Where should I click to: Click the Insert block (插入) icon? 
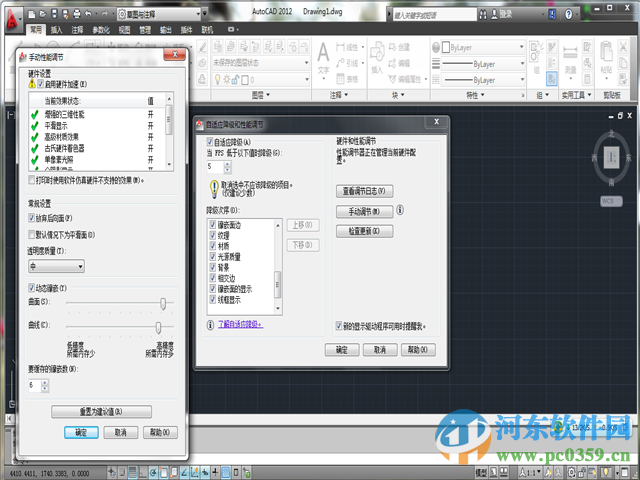point(377,52)
